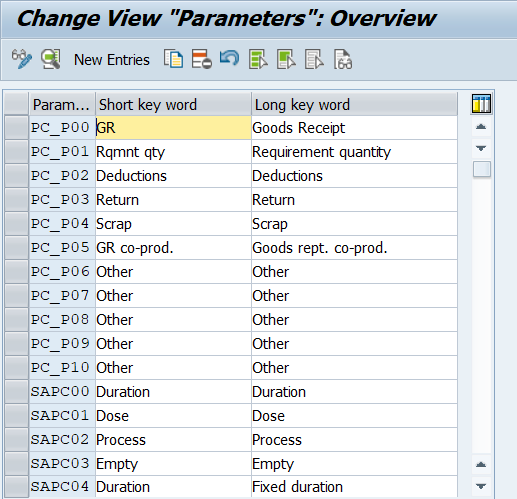Click the Copy As icon

[173, 59]
